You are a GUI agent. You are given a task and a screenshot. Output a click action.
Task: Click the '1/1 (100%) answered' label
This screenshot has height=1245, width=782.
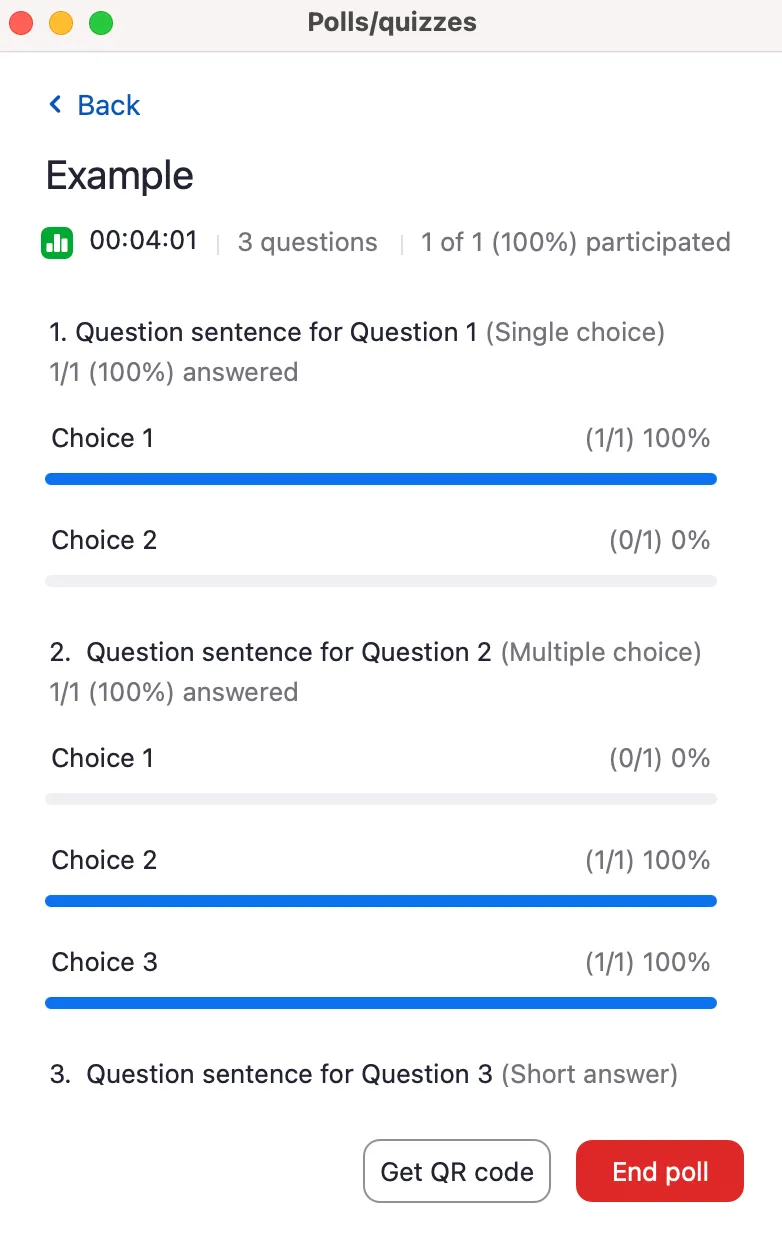pyautogui.click(x=171, y=372)
